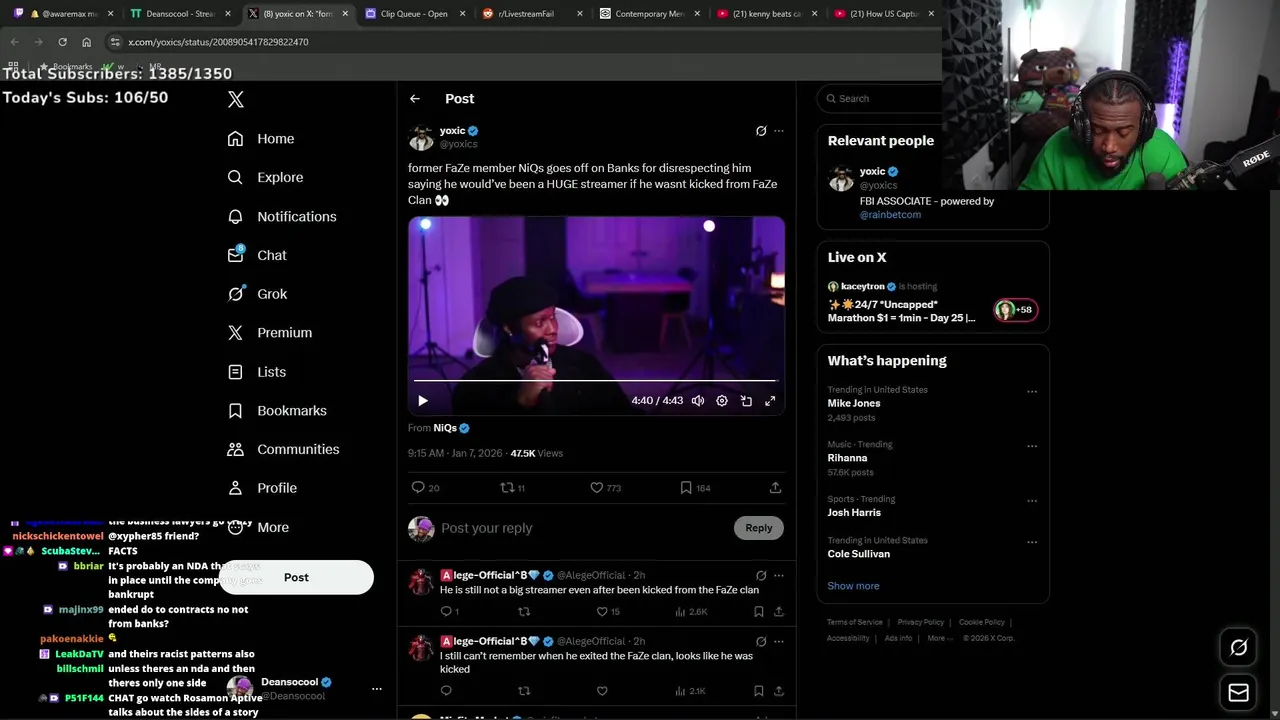Click the white Post button
The height and width of the screenshot is (720, 1280).
point(296,577)
